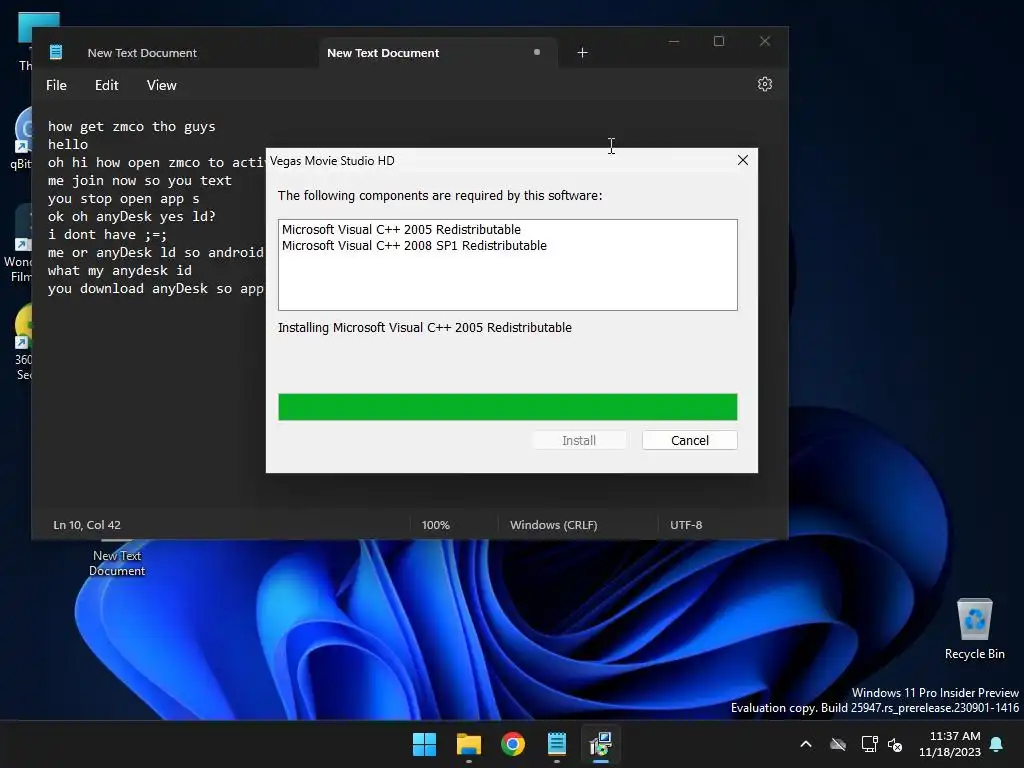Launch File Explorer from the taskbar
This screenshot has width=1024, height=768.
click(x=469, y=744)
